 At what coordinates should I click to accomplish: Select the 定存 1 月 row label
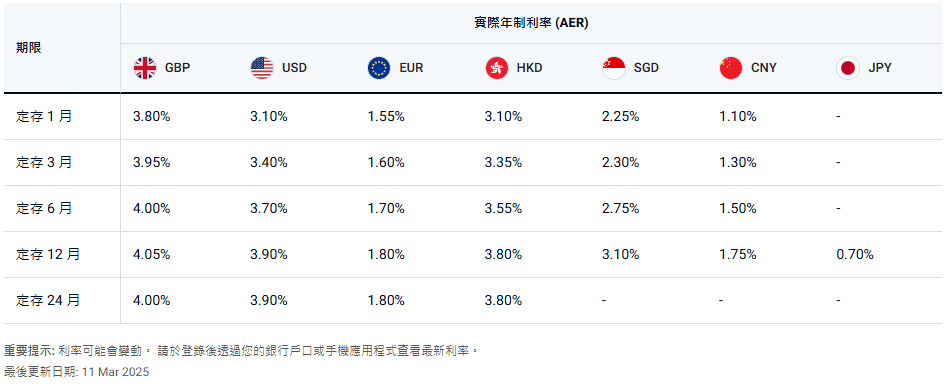44,116
